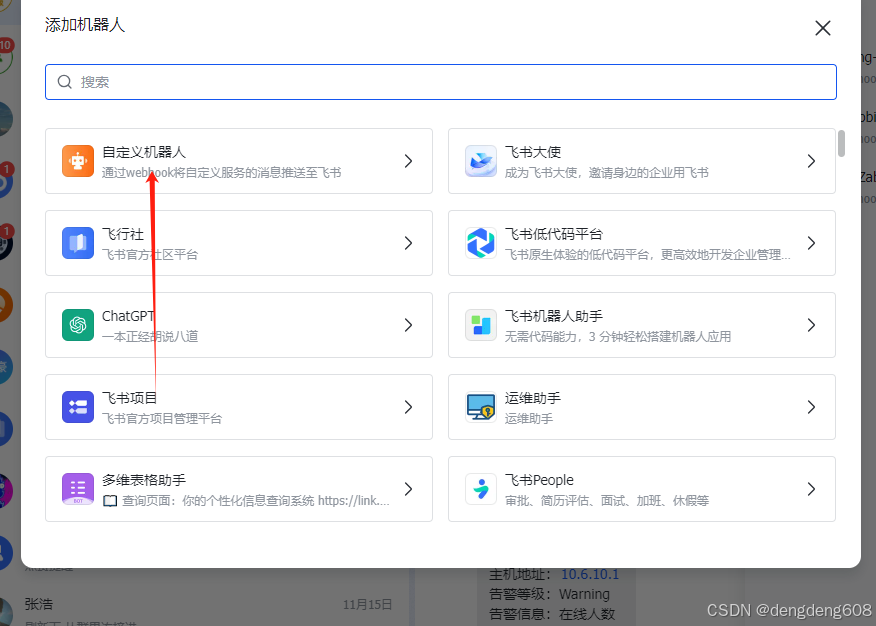Open 自定义机器人 via its chevron arrow

408,161
